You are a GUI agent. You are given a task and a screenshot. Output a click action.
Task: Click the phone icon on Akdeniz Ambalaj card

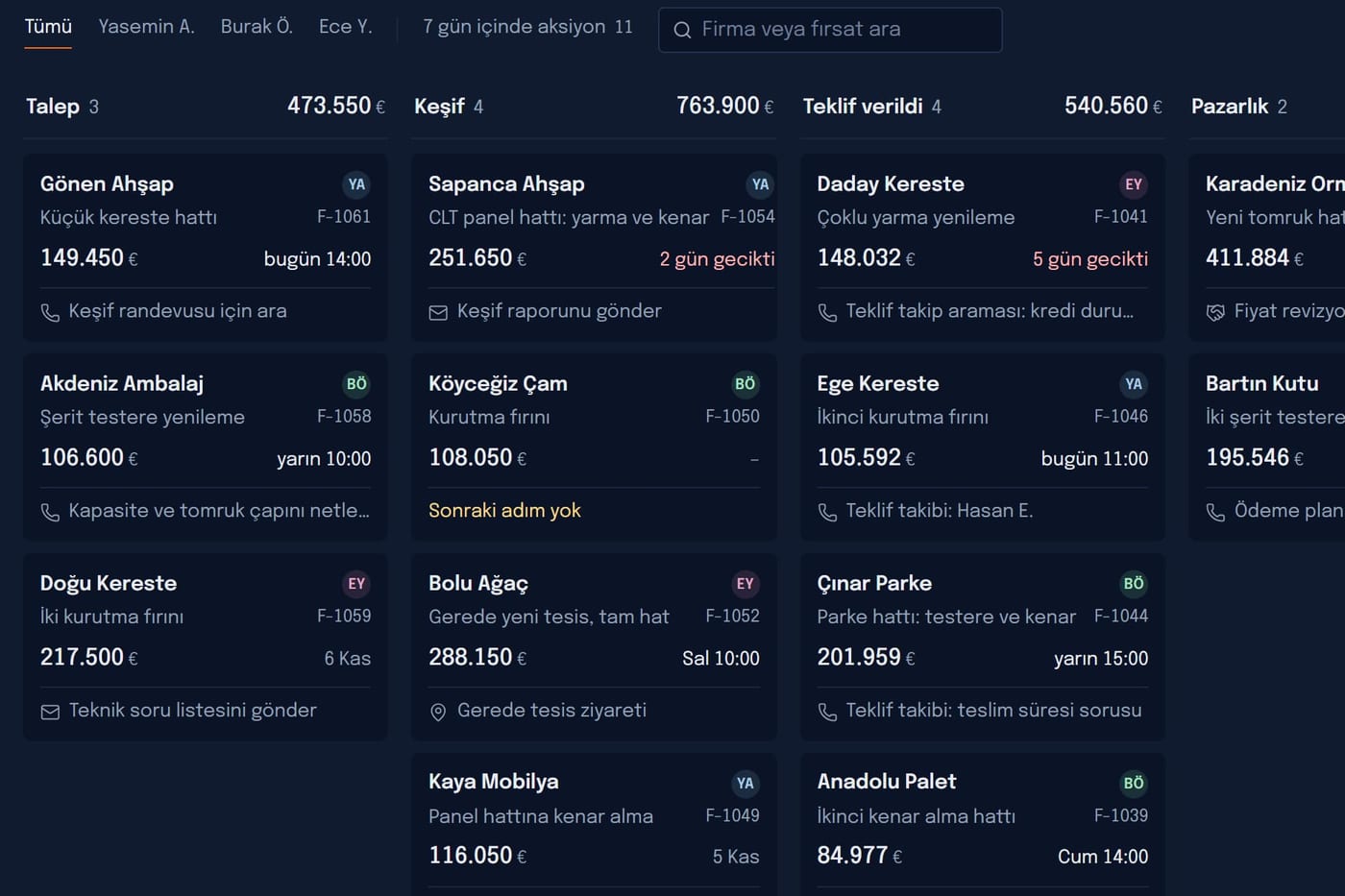[x=50, y=512]
